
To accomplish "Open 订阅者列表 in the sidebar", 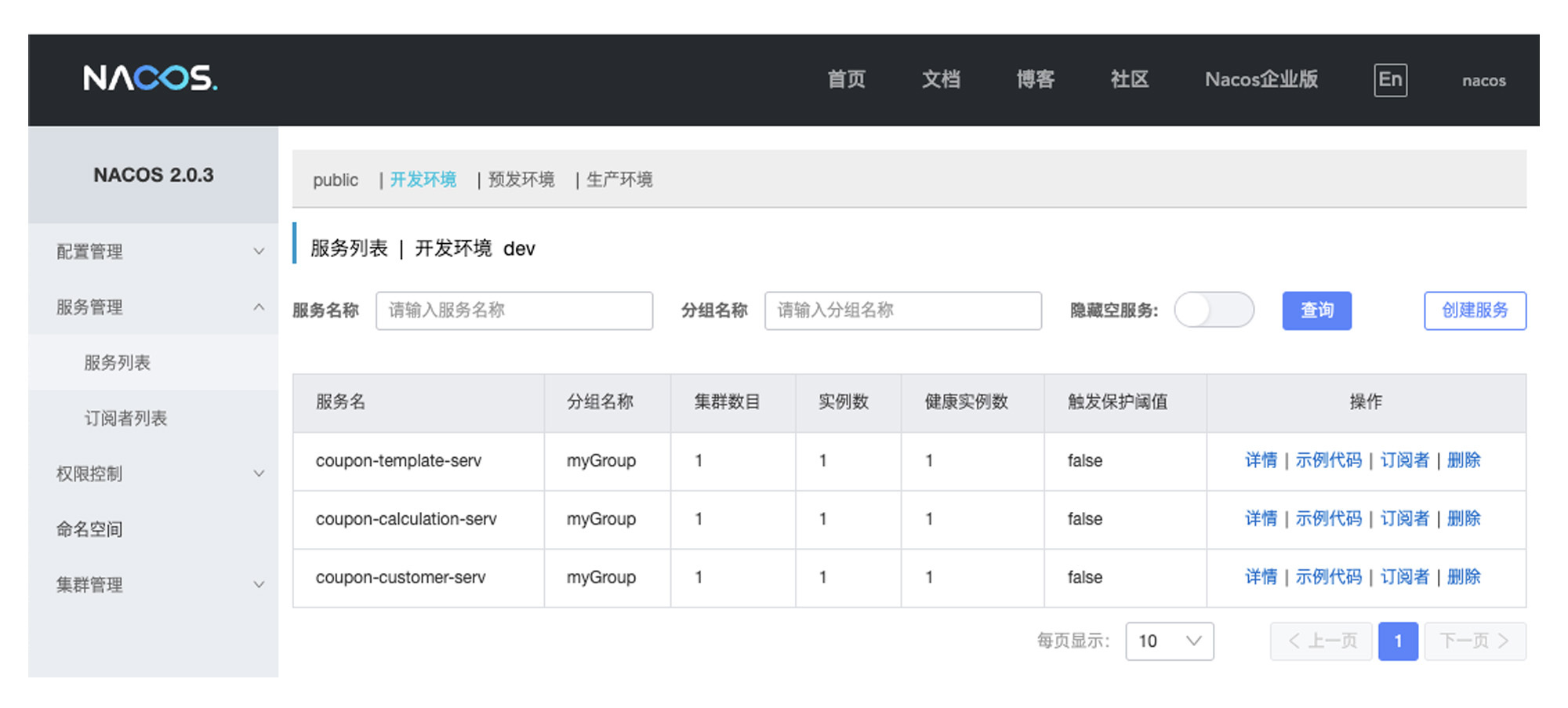I will point(125,419).
